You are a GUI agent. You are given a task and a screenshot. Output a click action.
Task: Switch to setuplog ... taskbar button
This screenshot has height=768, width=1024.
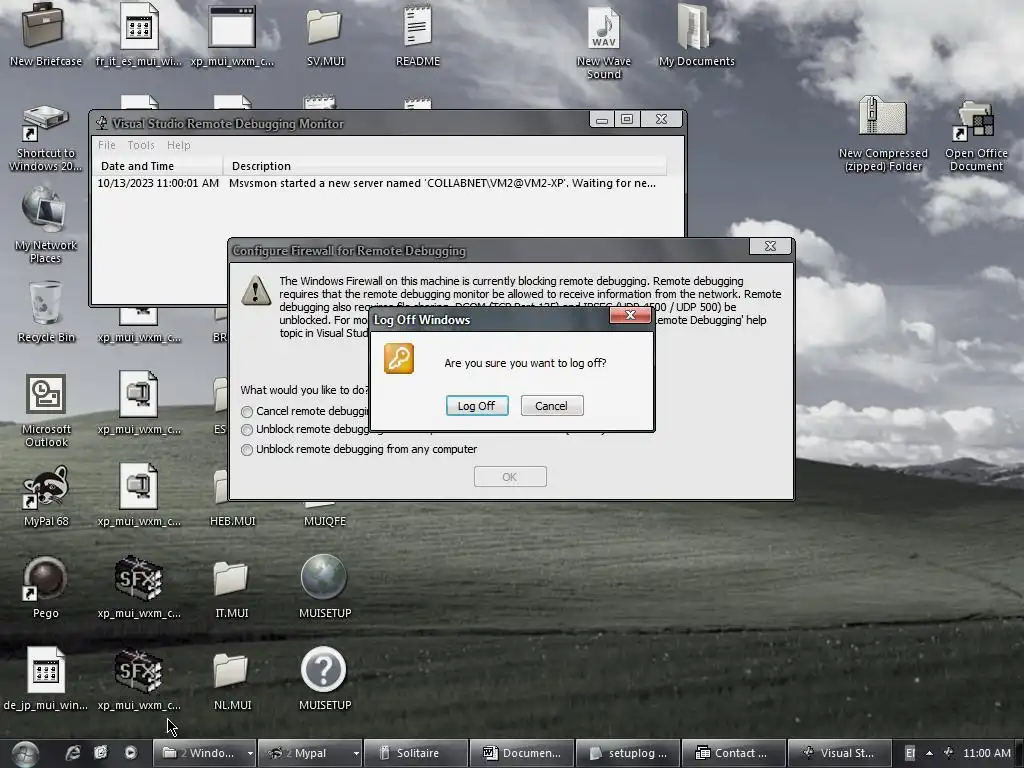click(628, 753)
